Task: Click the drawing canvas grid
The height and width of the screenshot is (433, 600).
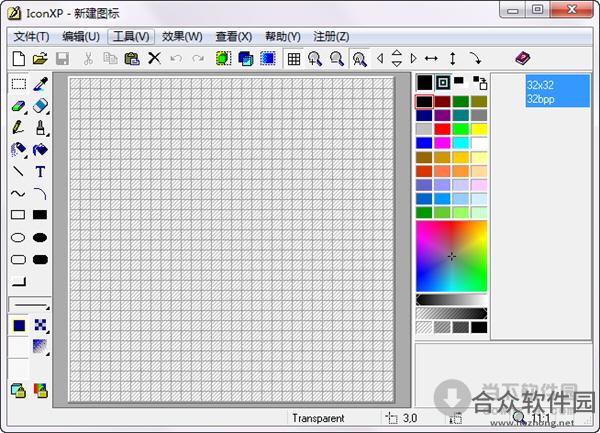Action: click(231, 240)
